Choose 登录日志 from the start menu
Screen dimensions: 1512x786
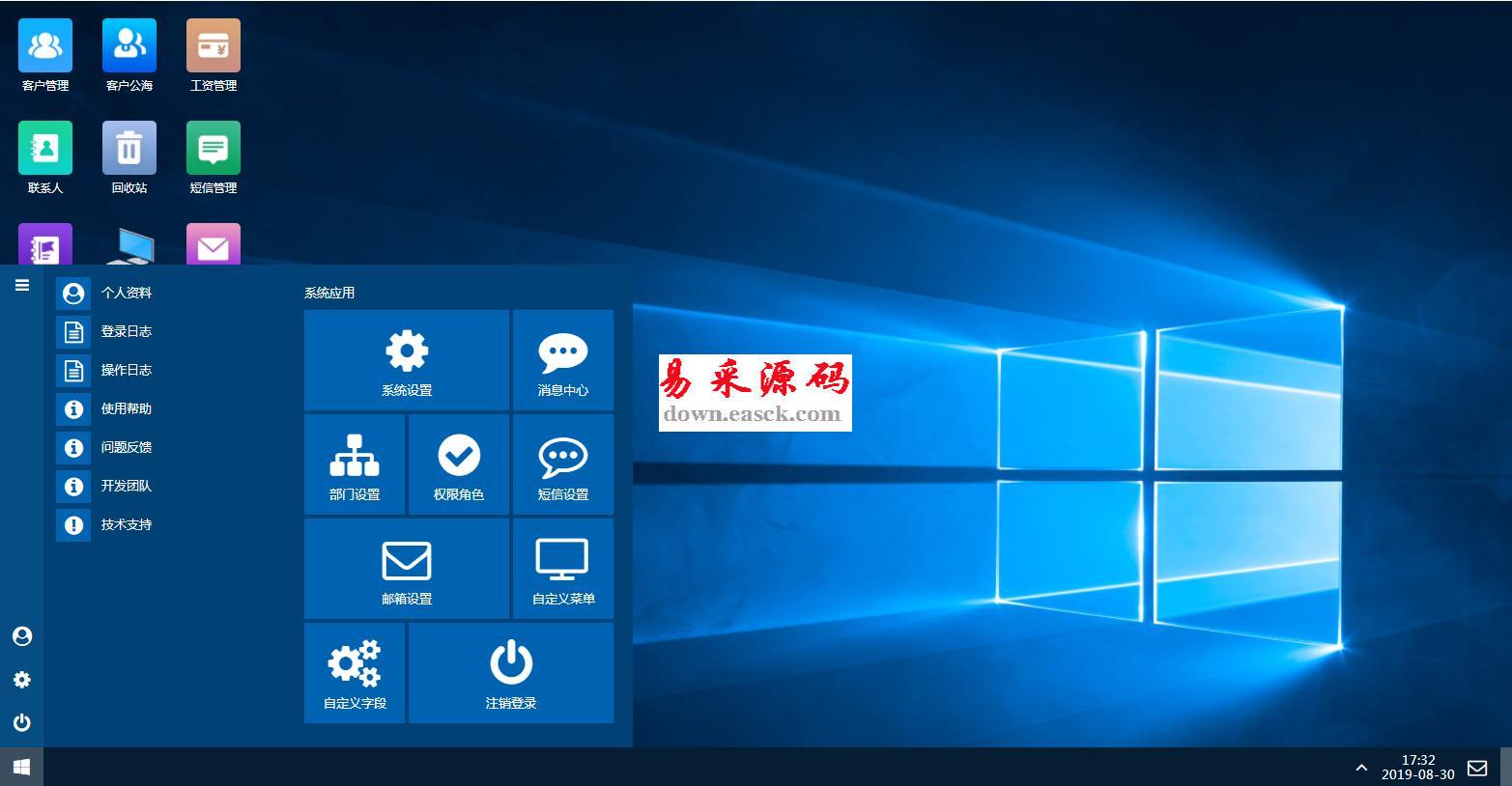[126, 331]
